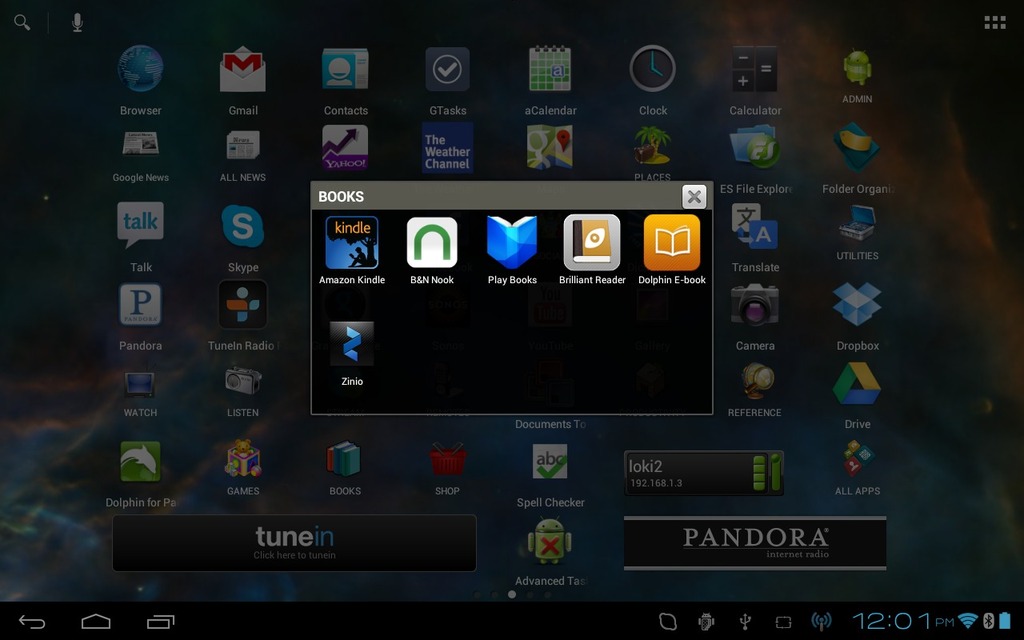Open Dolphin for Pad browser

pyautogui.click(x=140, y=461)
